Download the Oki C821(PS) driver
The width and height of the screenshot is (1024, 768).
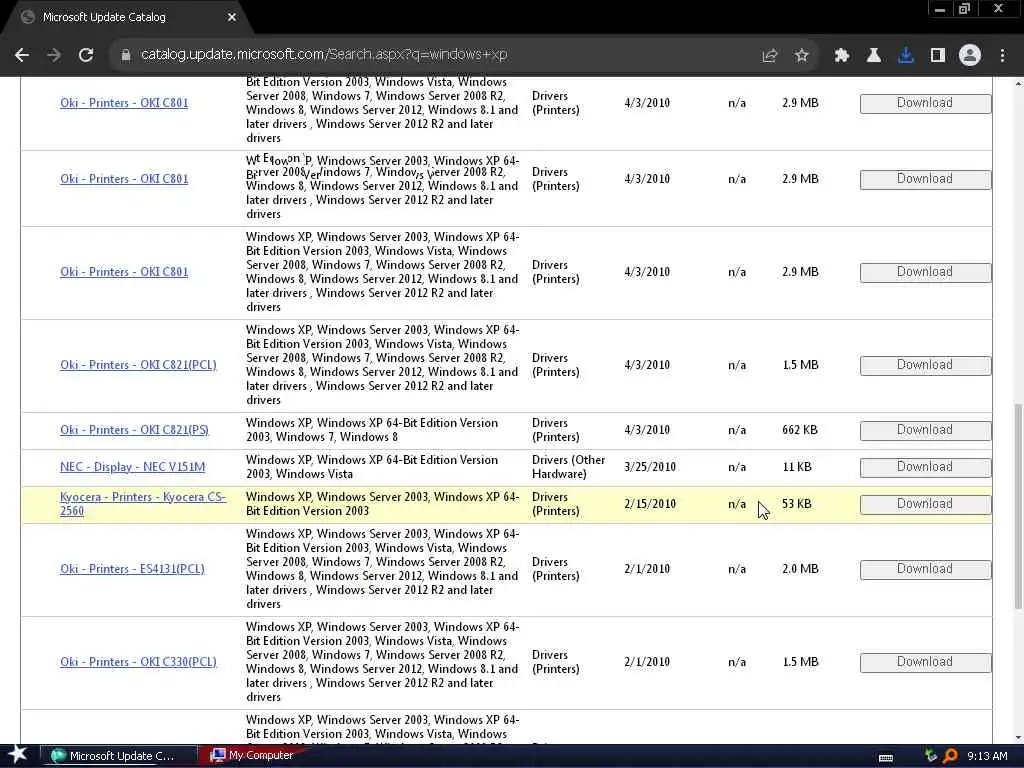(925, 430)
